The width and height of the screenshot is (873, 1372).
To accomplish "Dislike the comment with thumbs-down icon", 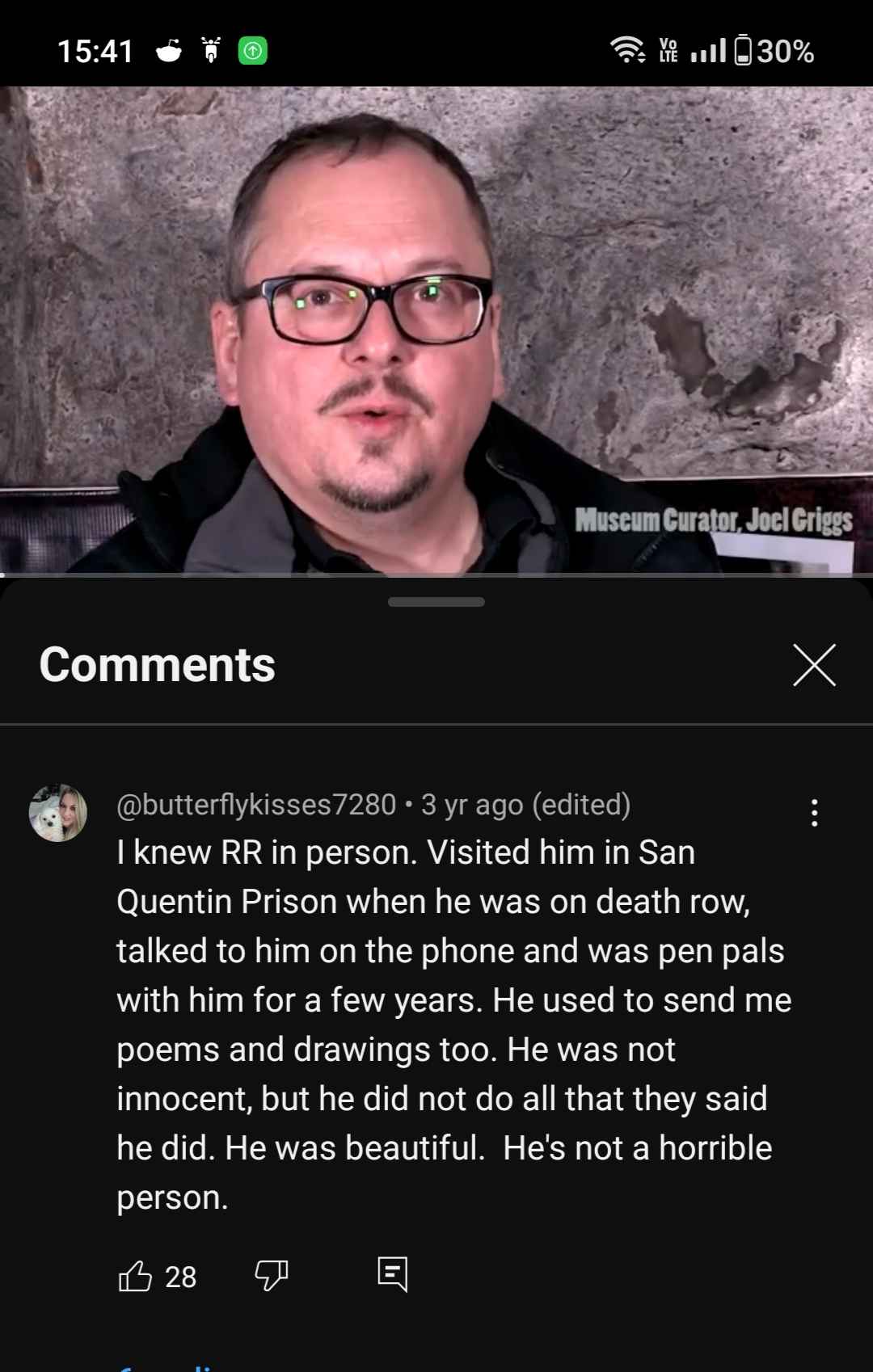I will (272, 1276).
